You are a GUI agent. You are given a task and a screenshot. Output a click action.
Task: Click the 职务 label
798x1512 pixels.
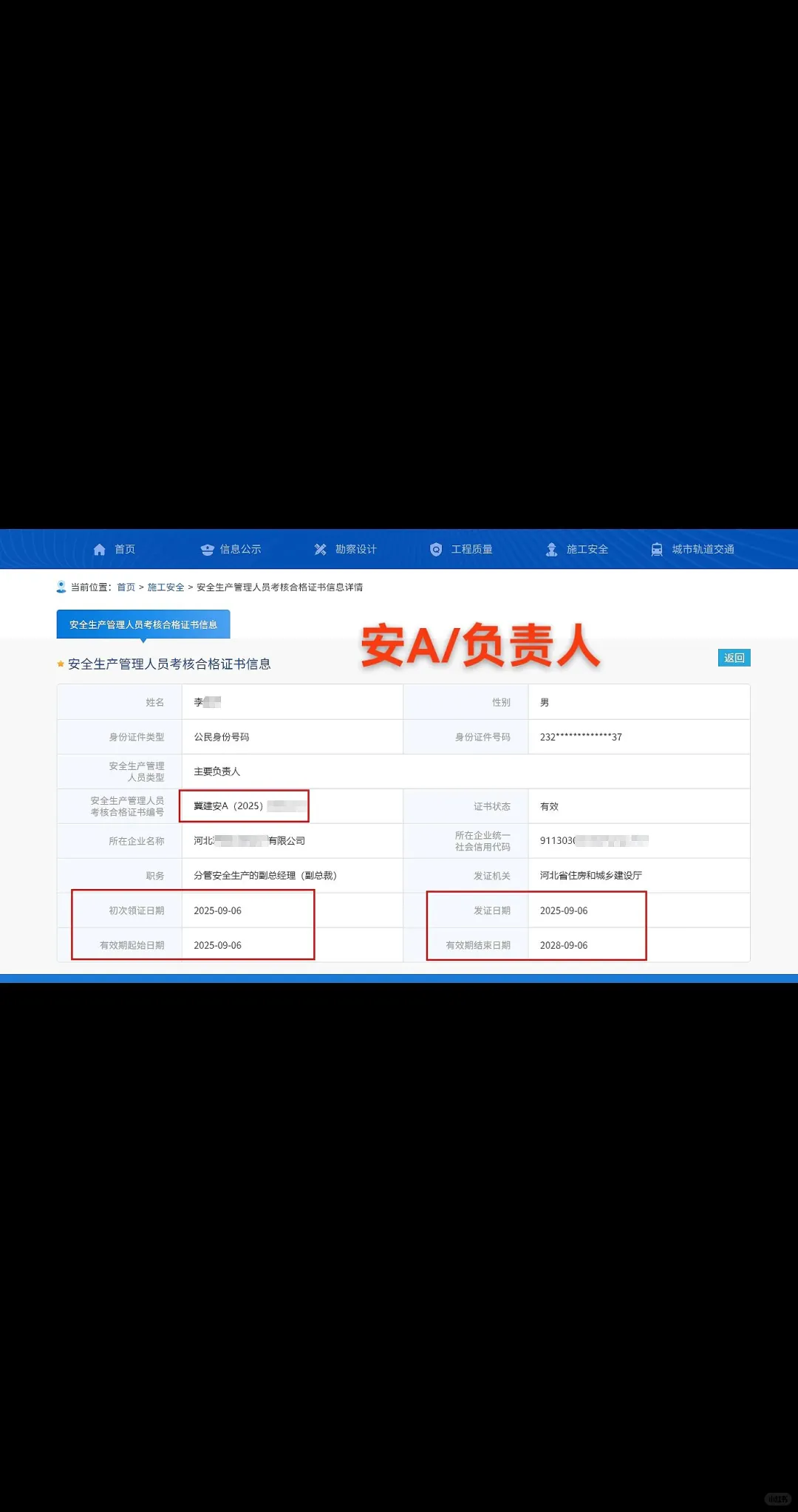(154, 876)
